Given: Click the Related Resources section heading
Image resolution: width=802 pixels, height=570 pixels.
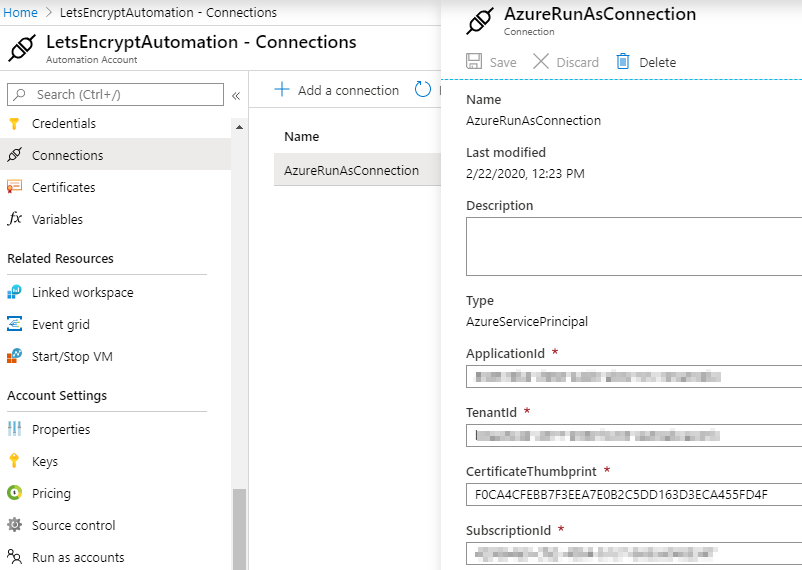Looking at the screenshot, I should (x=60, y=258).
